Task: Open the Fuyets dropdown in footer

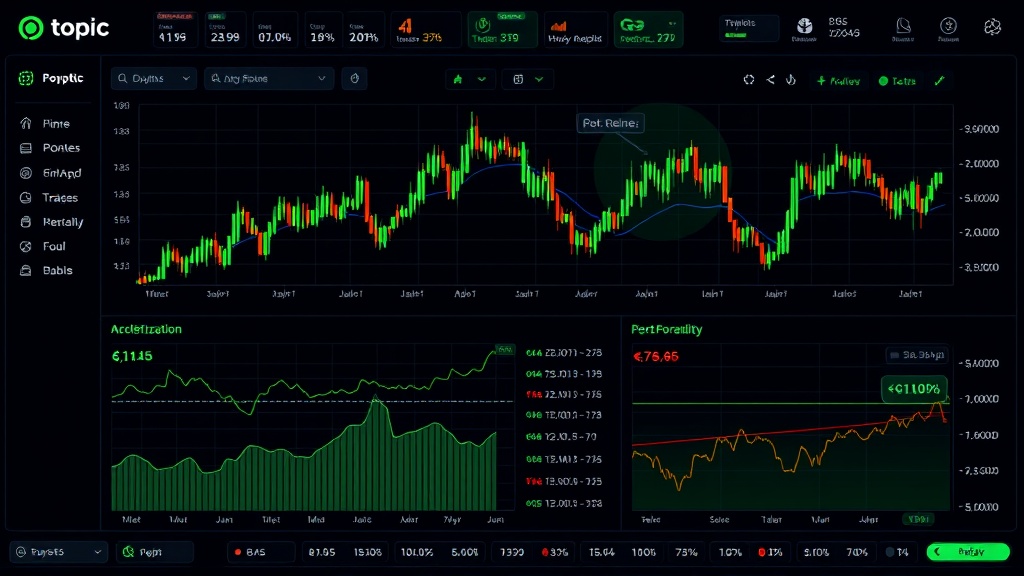Action: coord(58,552)
